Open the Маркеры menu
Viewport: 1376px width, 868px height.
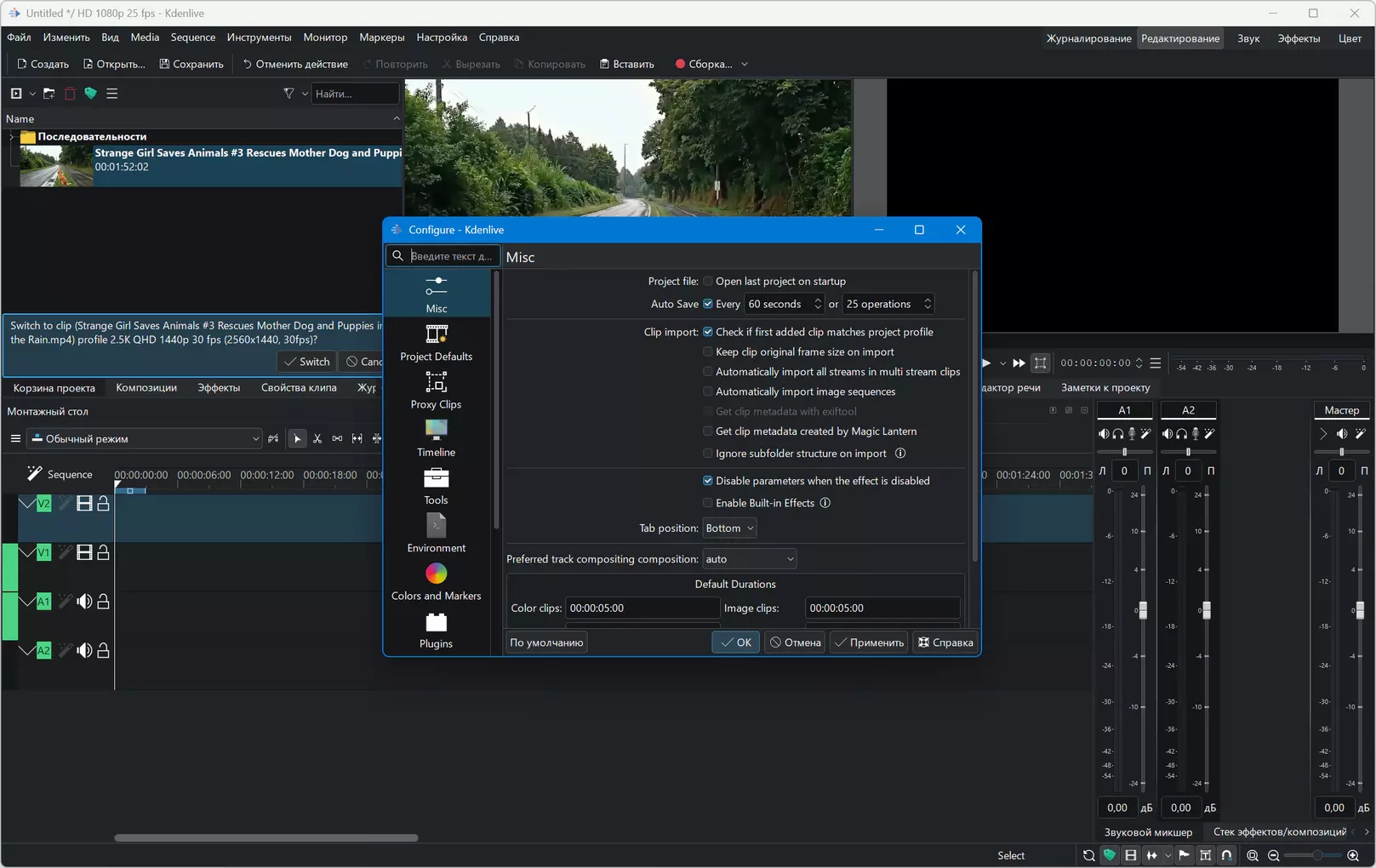pos(382,37)
